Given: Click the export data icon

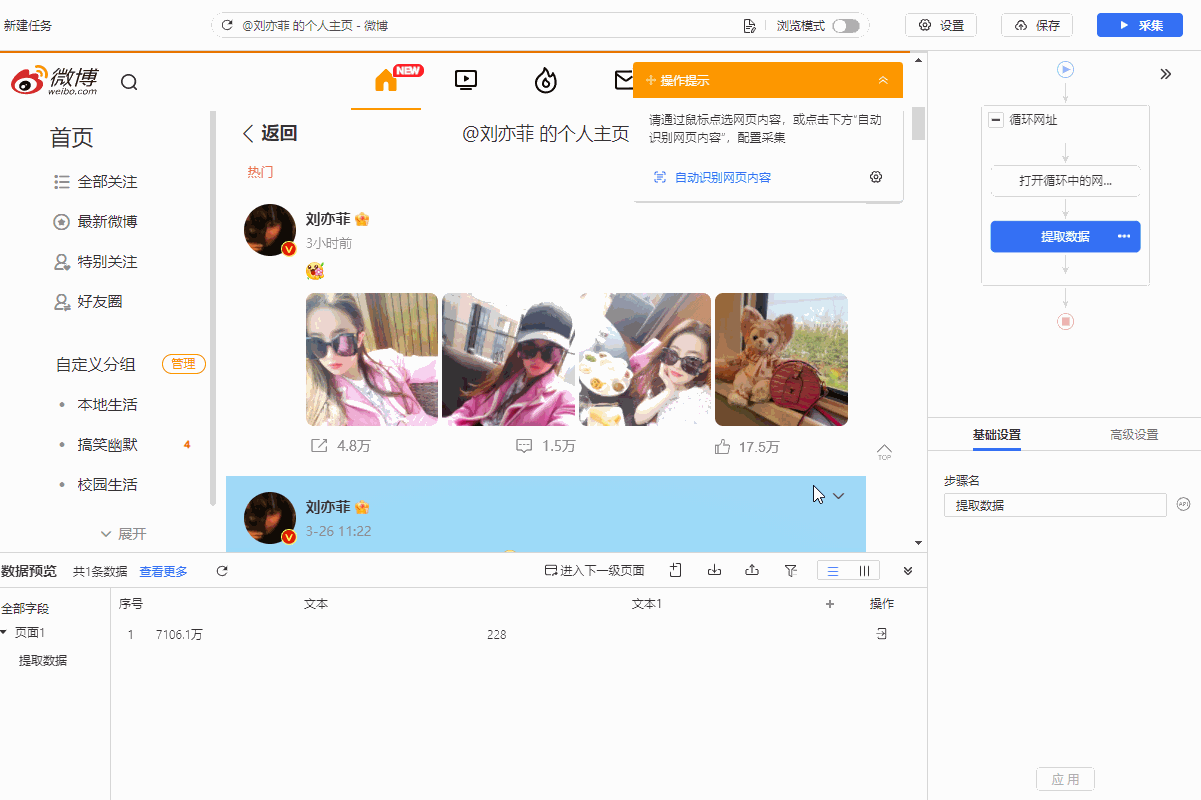Looking at the screenshot, I should [752, 571].
